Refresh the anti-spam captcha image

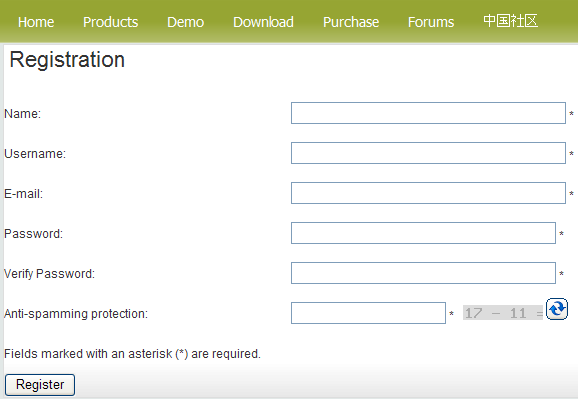point(557,309)
